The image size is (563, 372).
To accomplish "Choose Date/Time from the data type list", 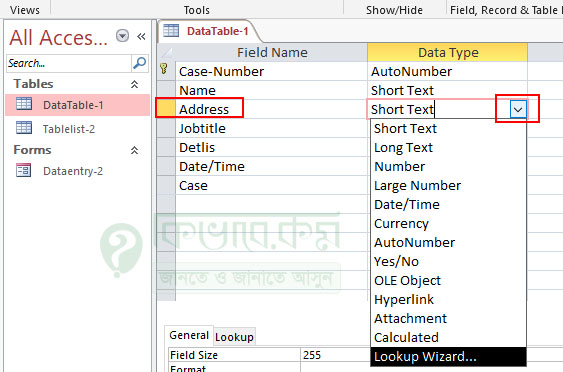I will (x=448, y=204).
